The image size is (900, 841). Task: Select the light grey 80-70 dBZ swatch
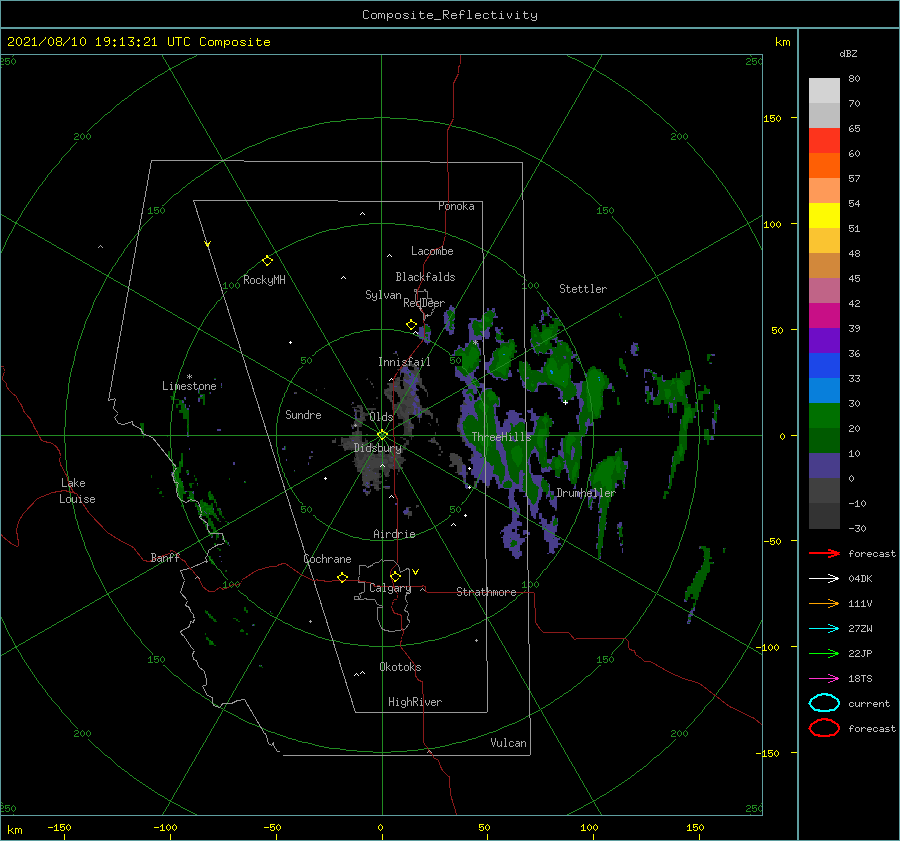pyautogui.click(x=824, y=91)
